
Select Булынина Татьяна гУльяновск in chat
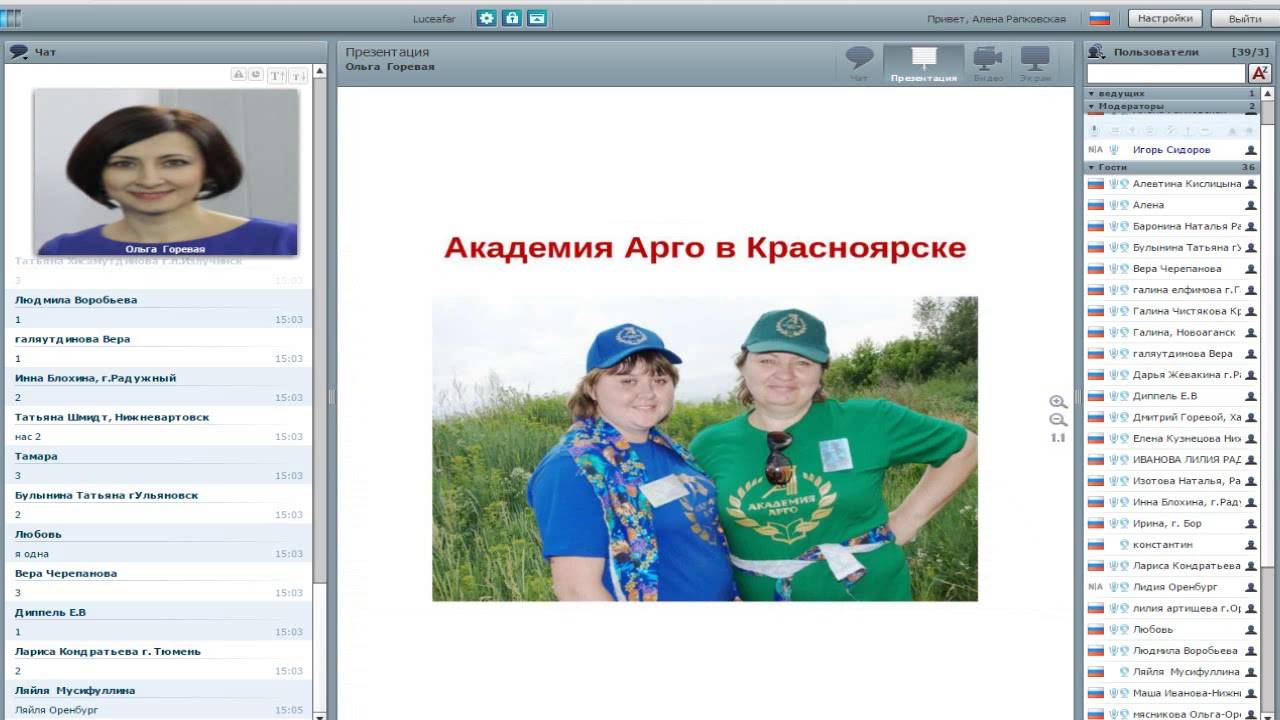(158, 504)
